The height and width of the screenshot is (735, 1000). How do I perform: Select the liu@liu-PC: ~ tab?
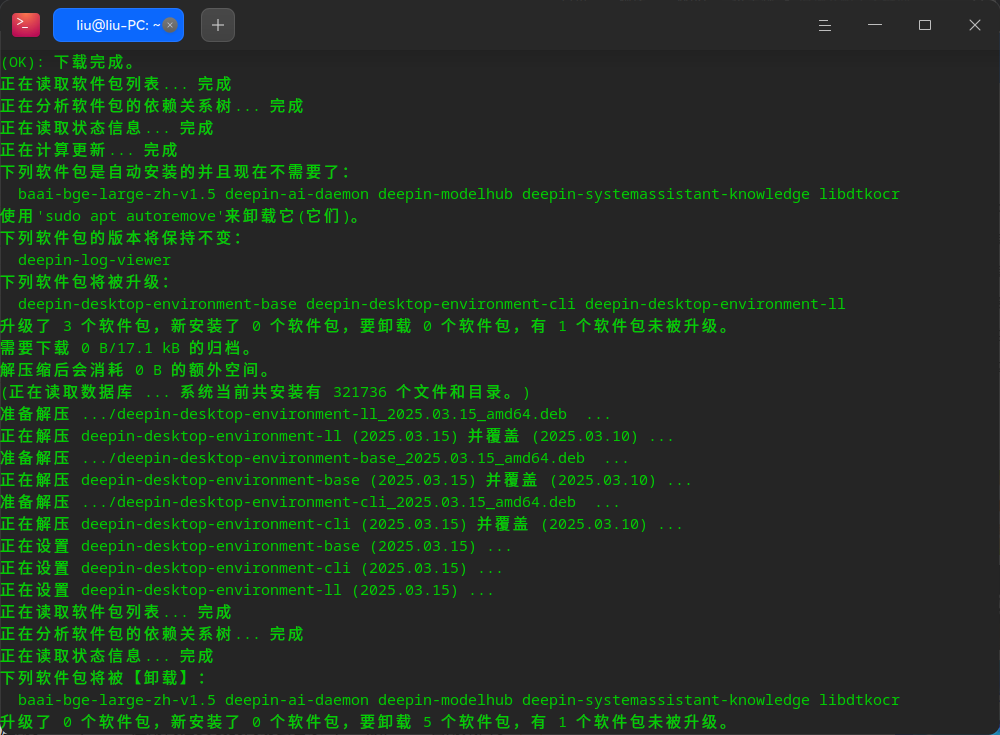coord(118,25)
